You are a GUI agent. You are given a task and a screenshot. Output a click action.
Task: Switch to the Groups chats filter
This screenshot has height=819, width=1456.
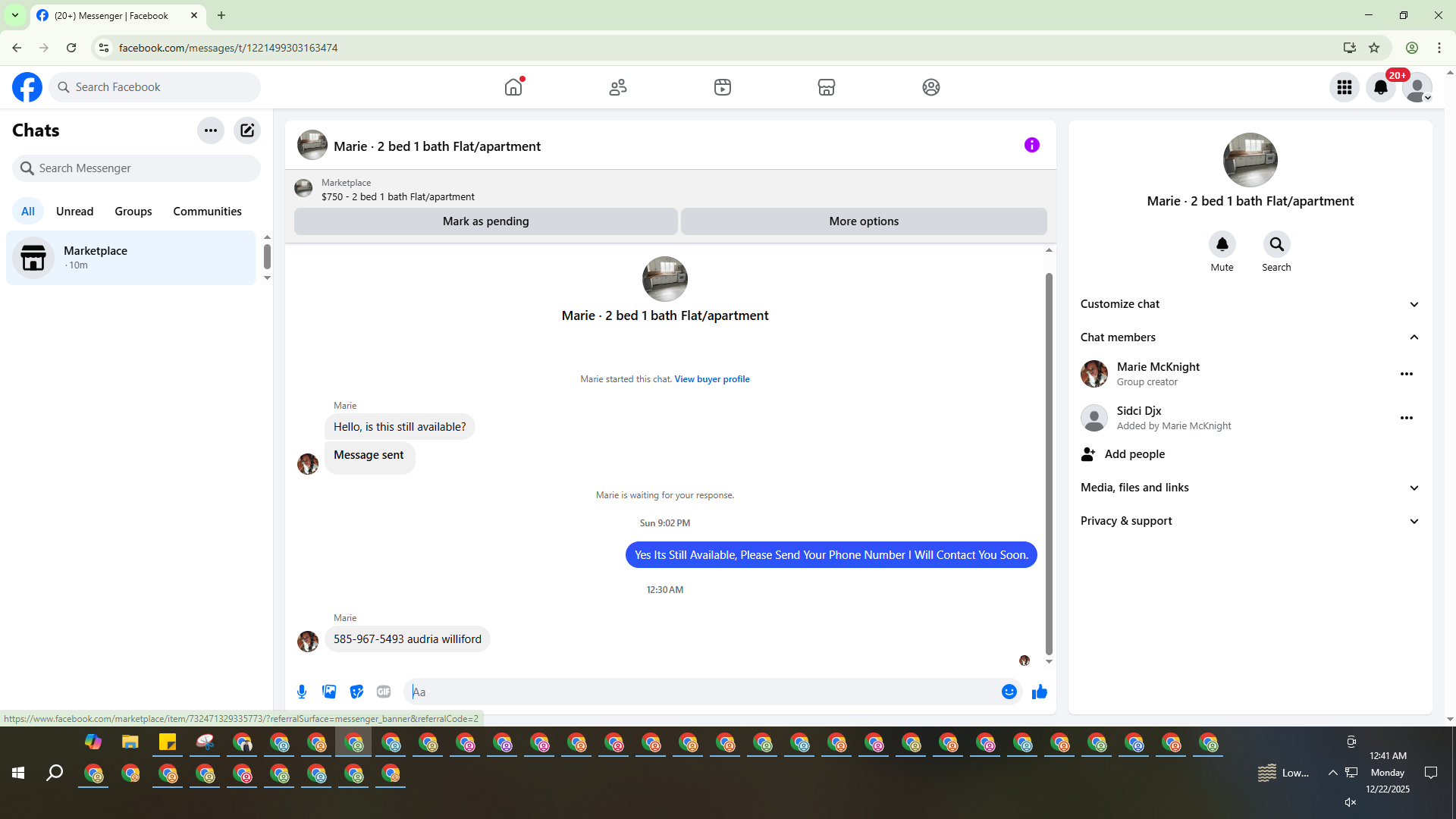[133, 212]
